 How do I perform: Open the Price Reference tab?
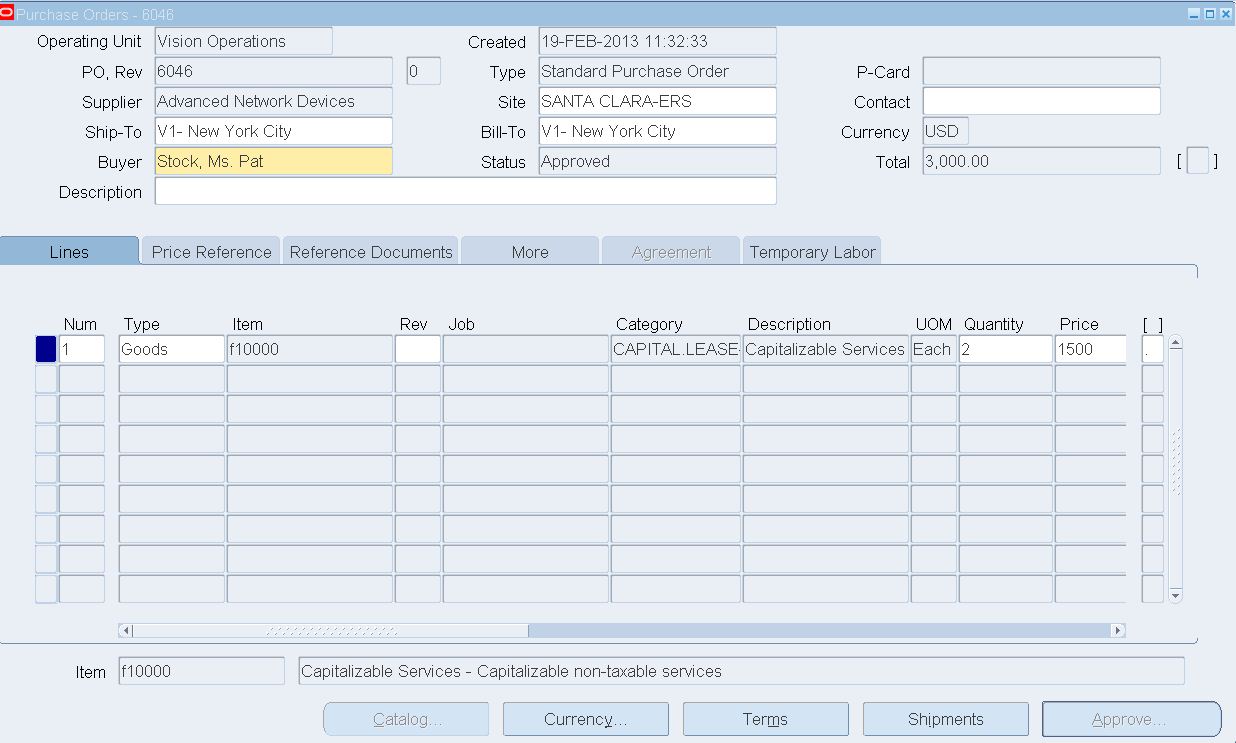(211, 252)
